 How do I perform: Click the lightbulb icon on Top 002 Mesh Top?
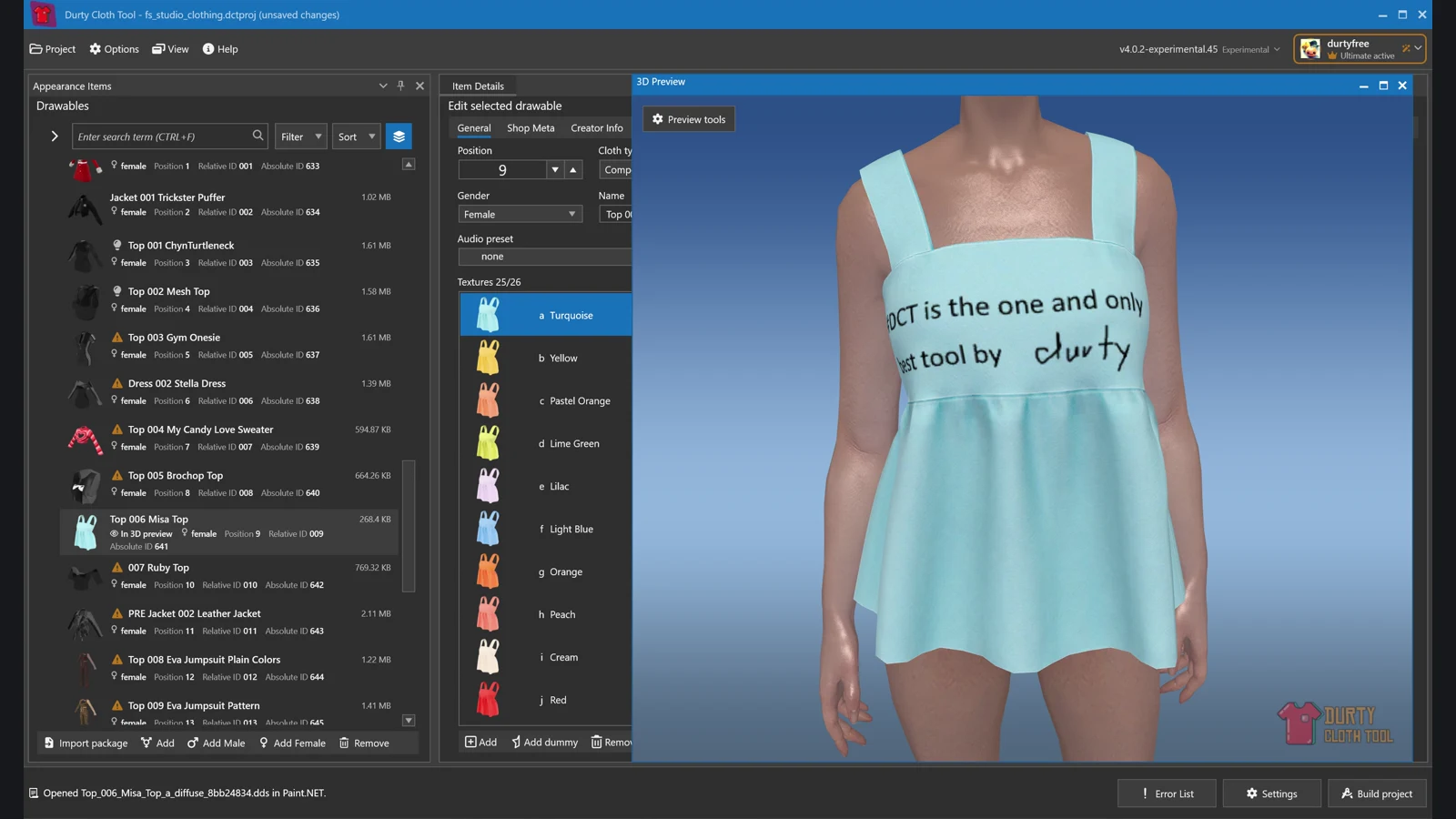tap(117, 291)
